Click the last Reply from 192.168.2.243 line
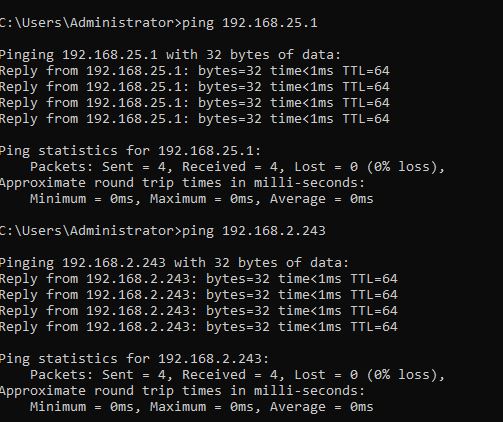 [199, 327]
